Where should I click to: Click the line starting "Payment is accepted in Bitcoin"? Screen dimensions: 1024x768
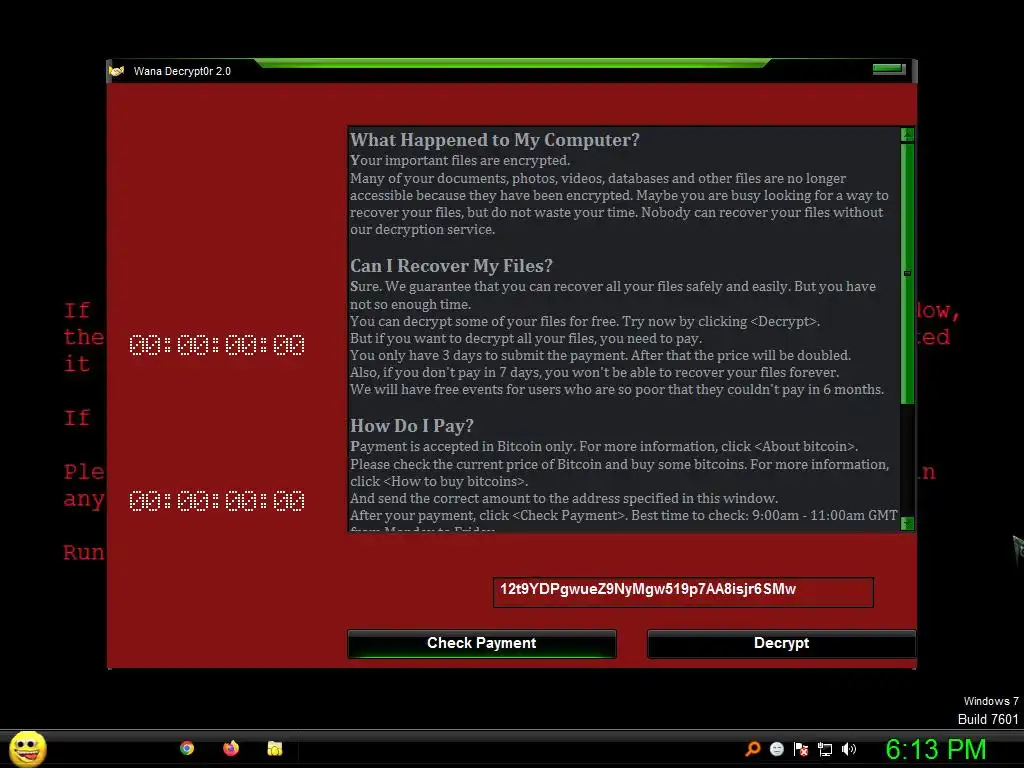(x=604, y=447)
